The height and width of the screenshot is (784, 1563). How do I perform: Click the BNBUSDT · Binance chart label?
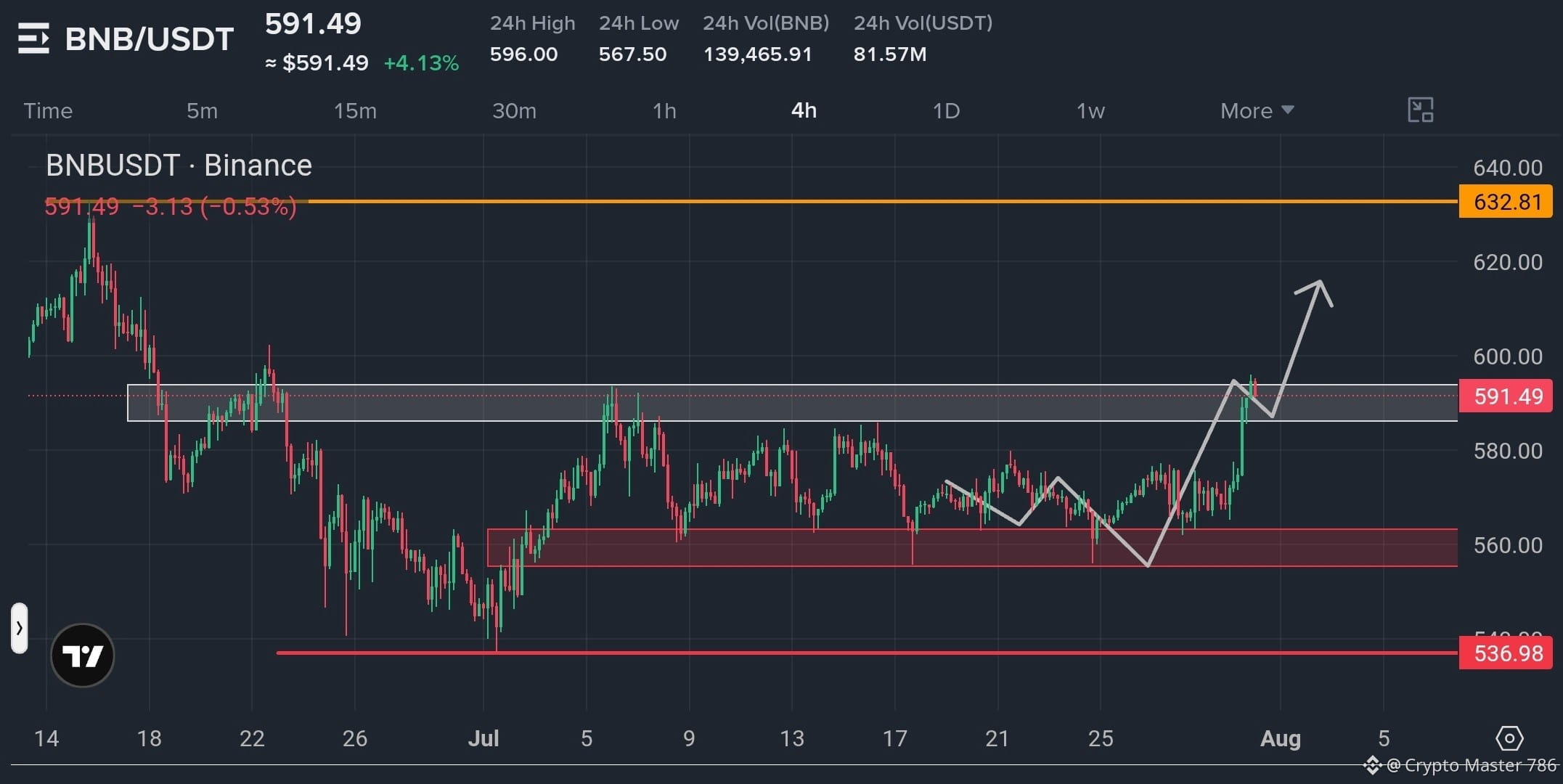click(179, 166)
